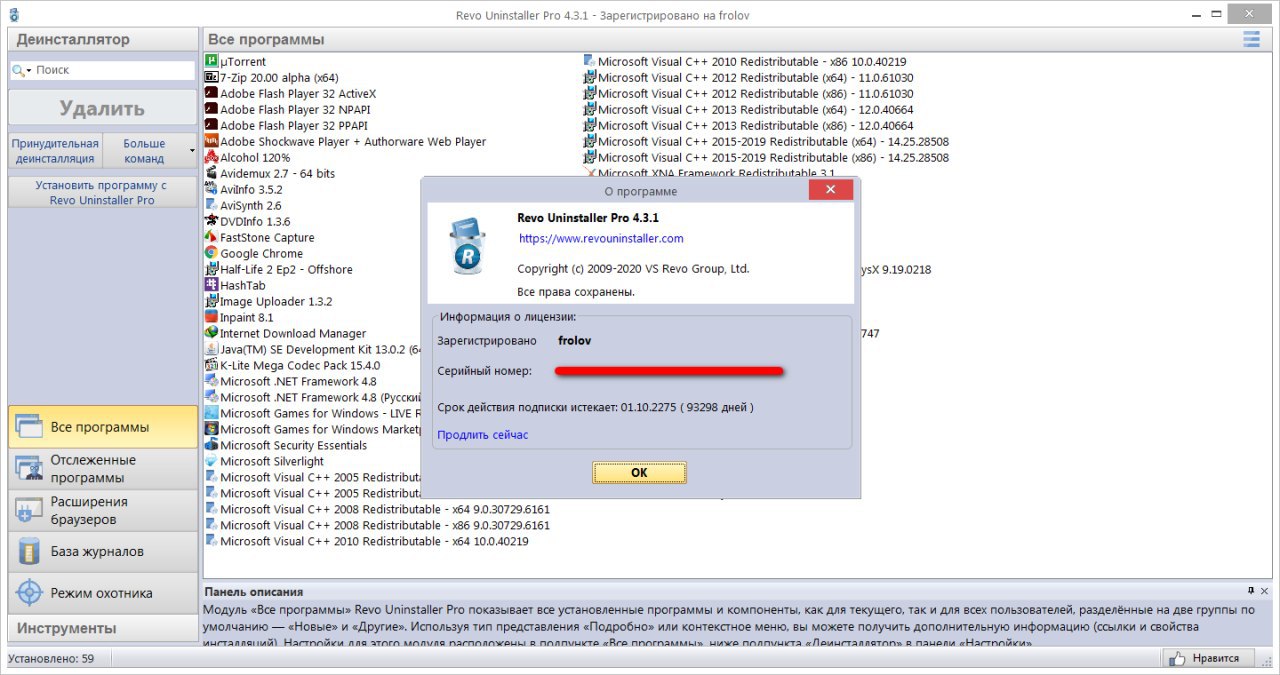Click the 7-Zip 20.00 alpha icon
This screenshot has width=1280, height=675.
(x=211, y=77)
